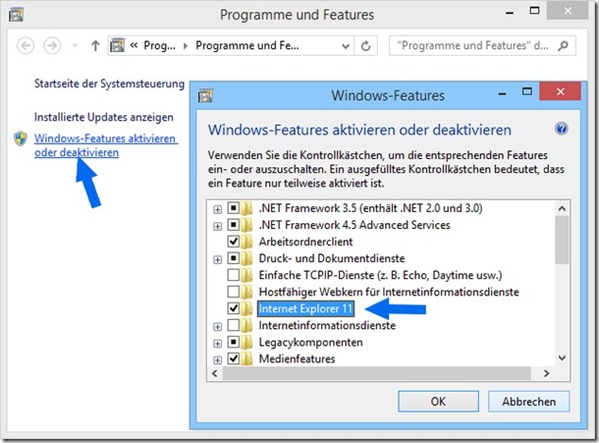Click the shield icon beside Windows-Features link
The width and height of the screenshot is (599, 443).
(21, 139)
